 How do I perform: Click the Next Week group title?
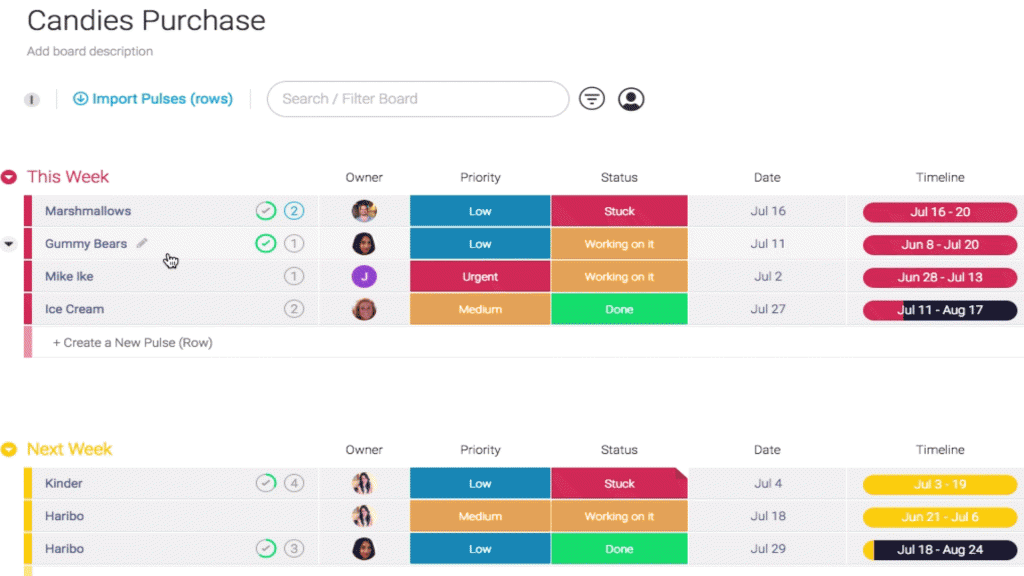pos(69,449)
